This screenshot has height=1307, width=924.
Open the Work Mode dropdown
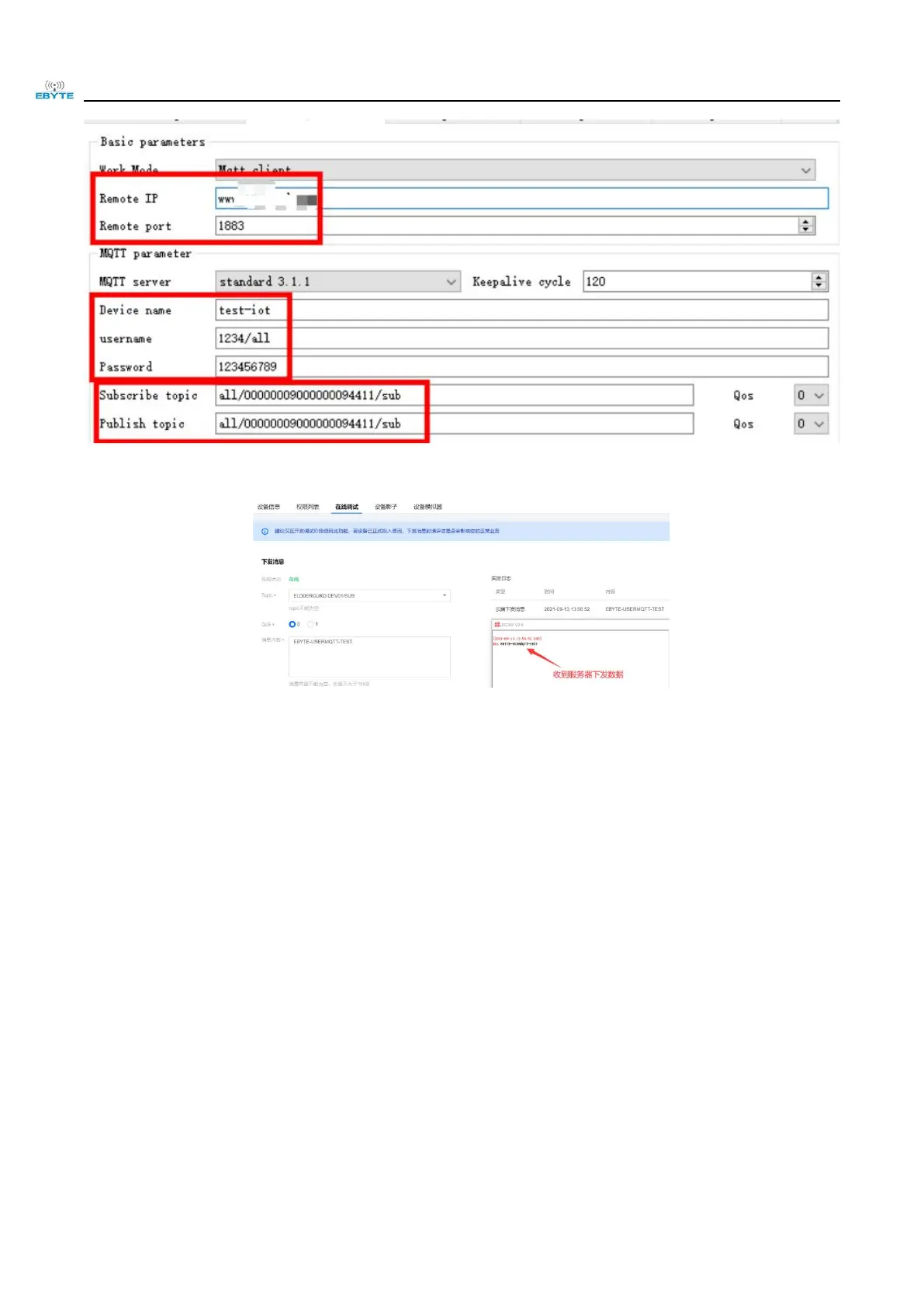[x=515, y=170]
